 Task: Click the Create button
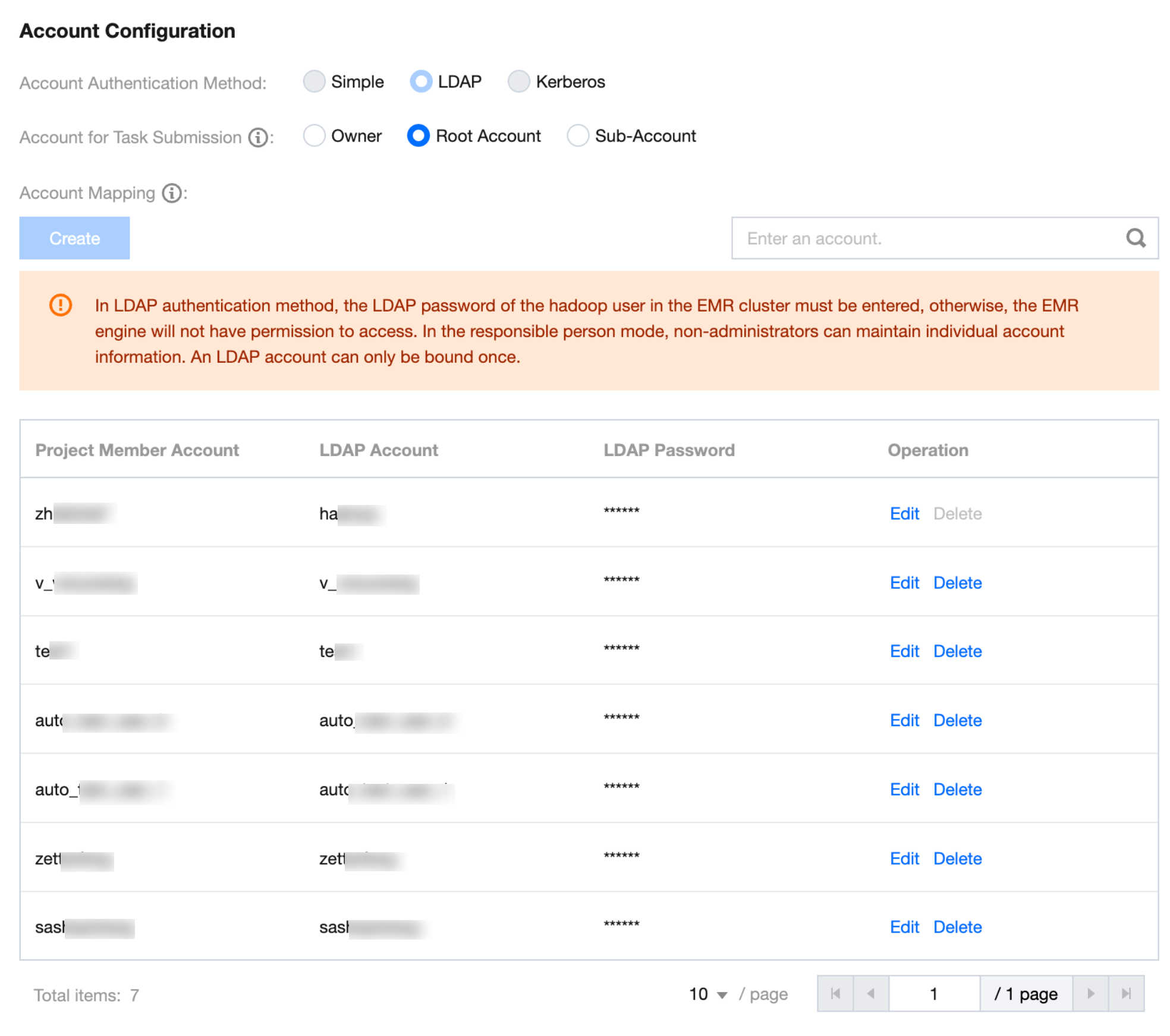pos(74,238)
